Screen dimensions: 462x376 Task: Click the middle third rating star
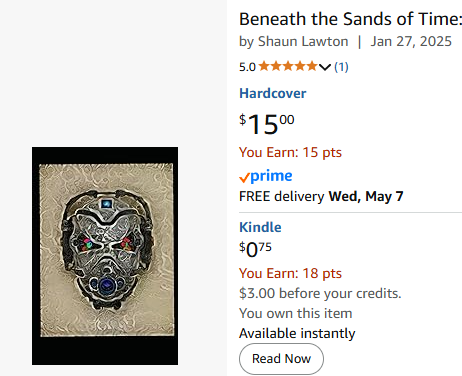(288, 66)
